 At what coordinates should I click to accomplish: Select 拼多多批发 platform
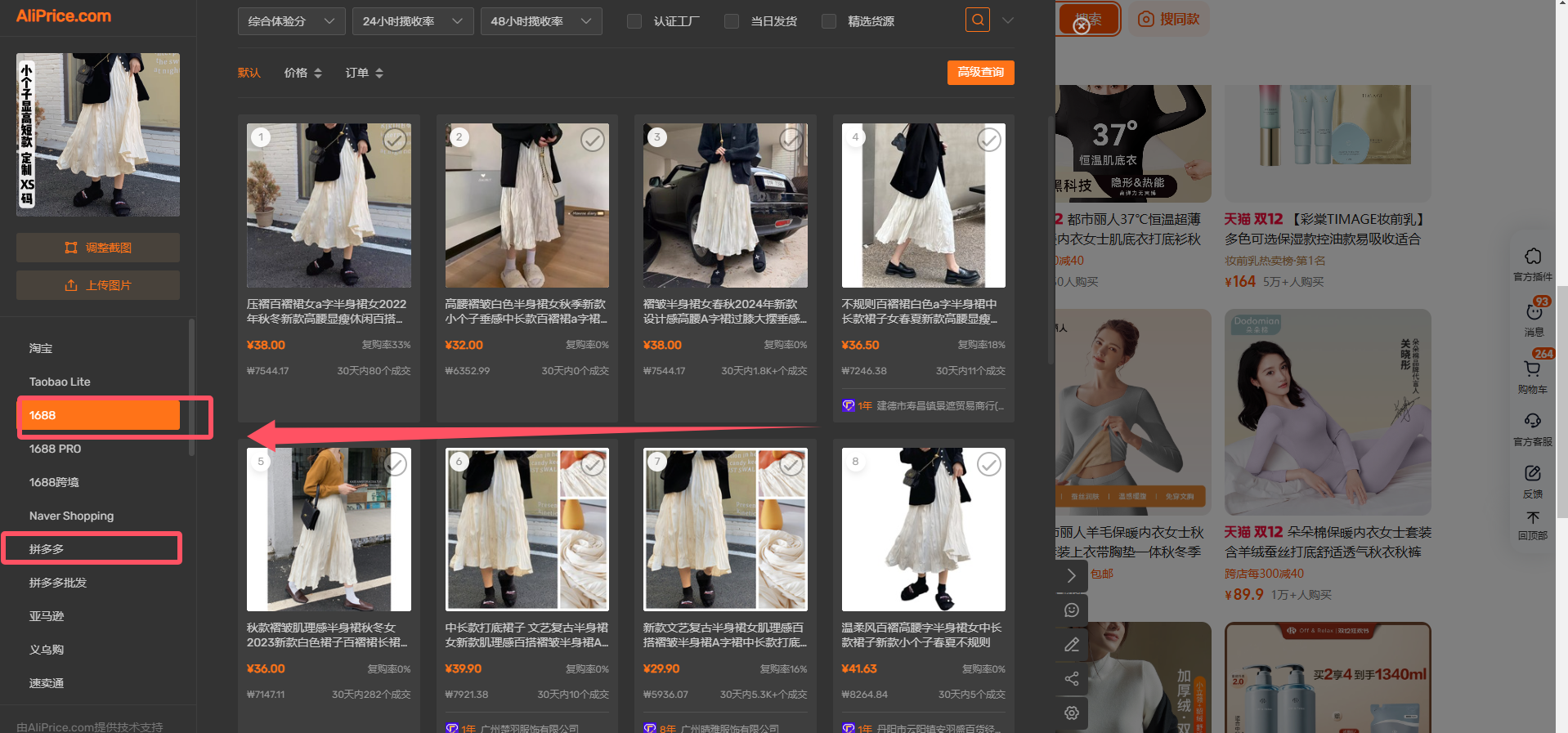[x=57, y=583]
